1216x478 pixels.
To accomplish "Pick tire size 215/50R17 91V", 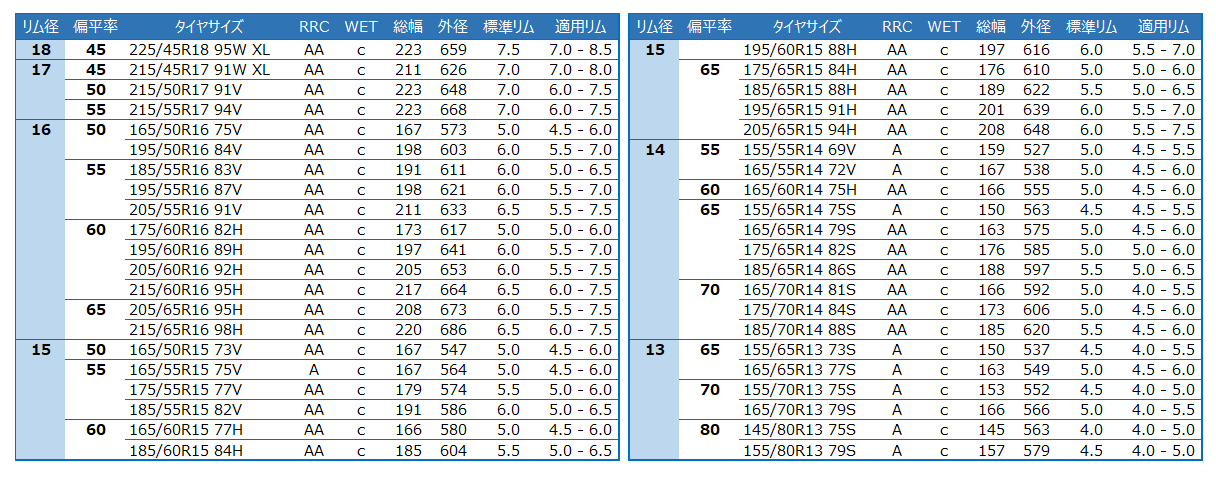I will [186, 89].
